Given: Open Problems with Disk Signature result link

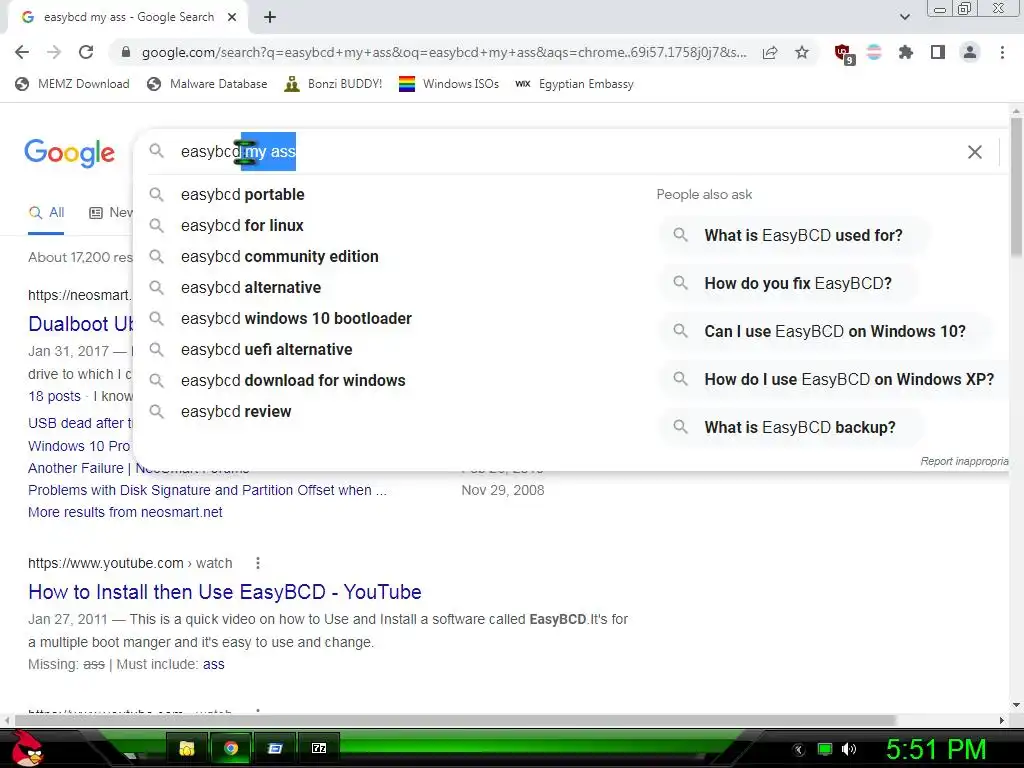Looking at the screenshot, I should coord(207,490).
